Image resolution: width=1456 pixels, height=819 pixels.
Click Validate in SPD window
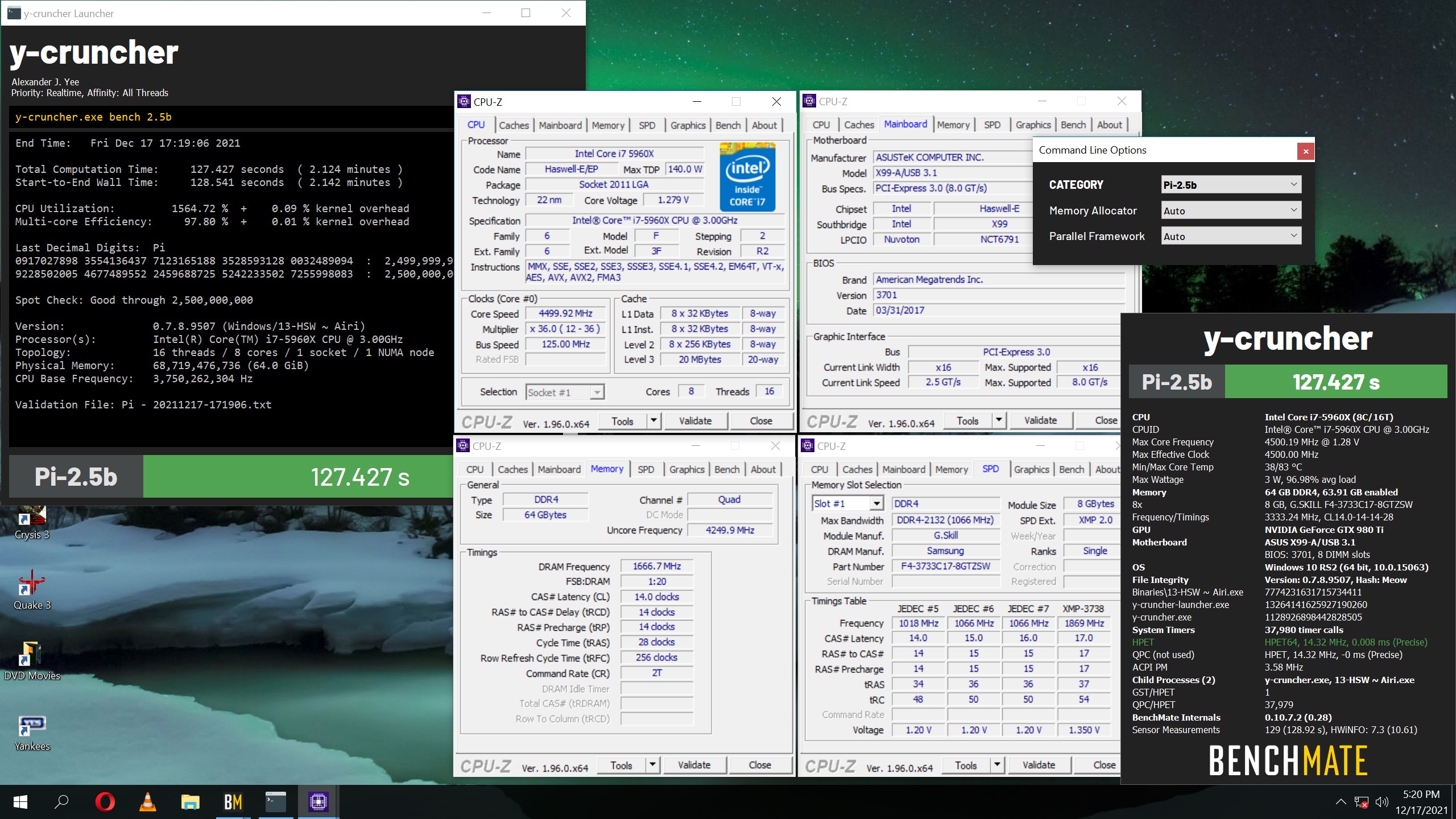coord(1039,765)
